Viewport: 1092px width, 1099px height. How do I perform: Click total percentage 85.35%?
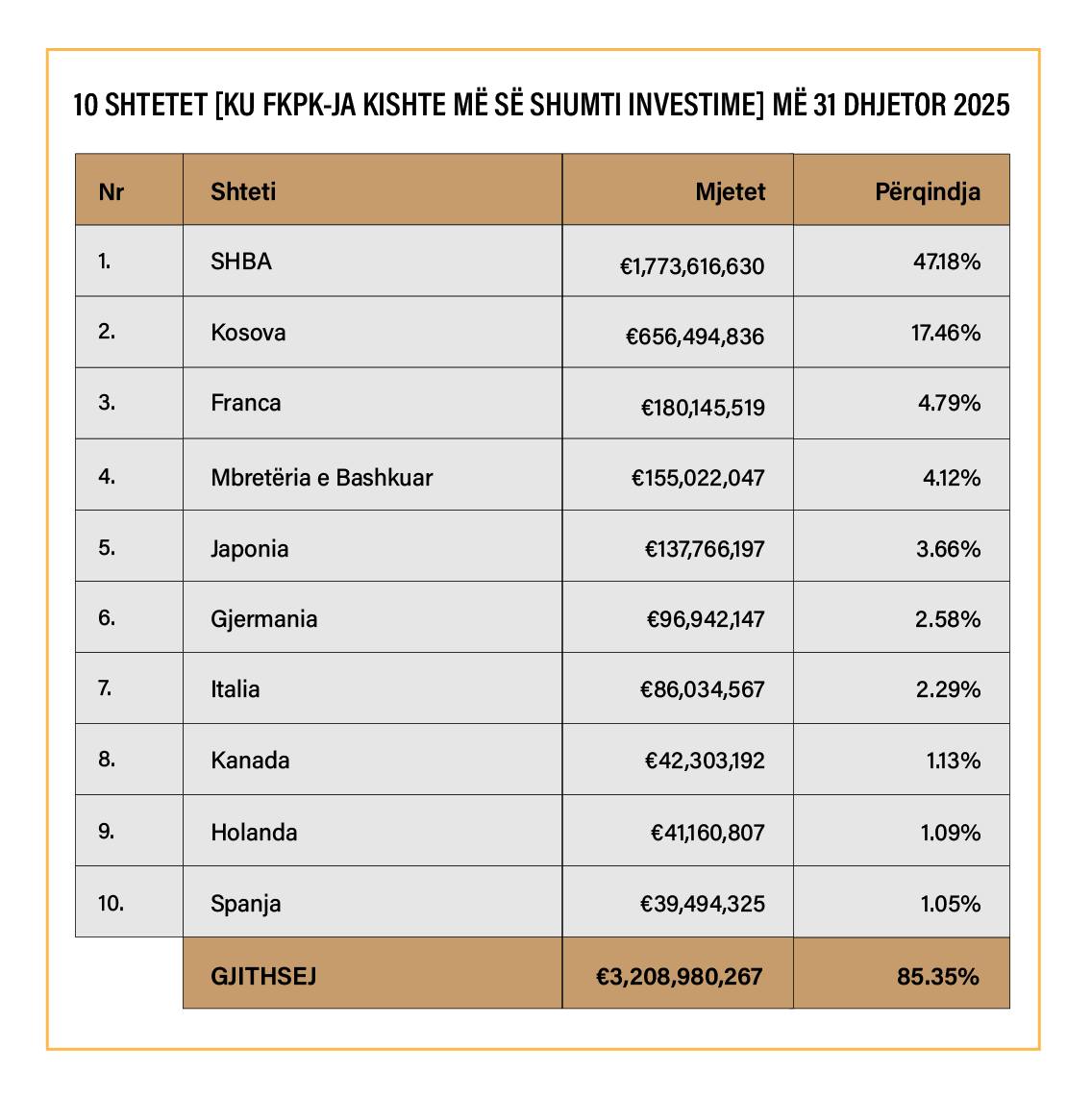(x=937, y=977)
